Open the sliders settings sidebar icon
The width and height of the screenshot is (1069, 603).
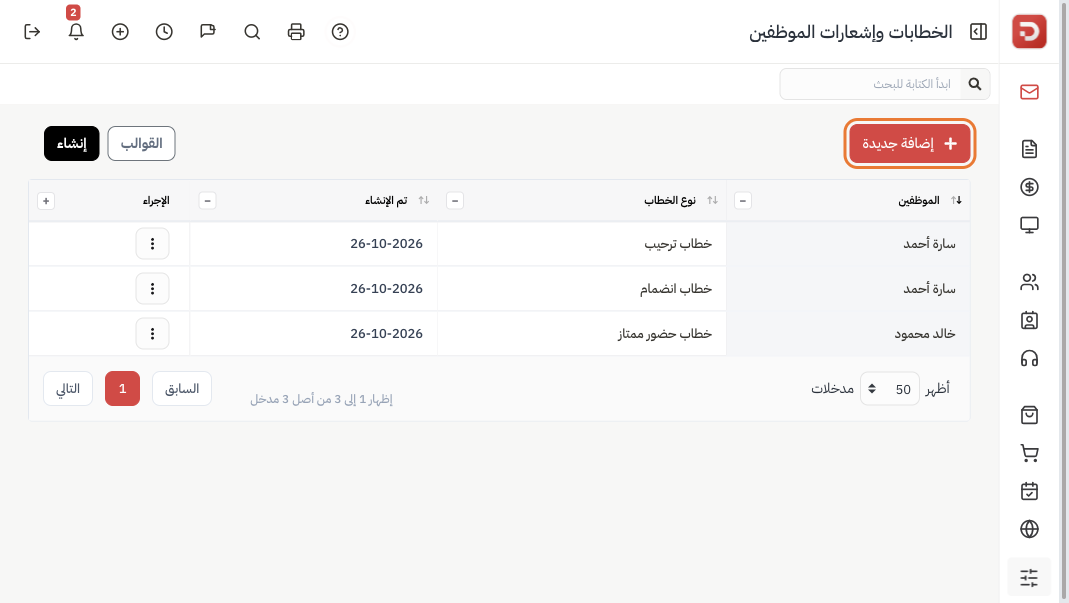pos(1029,578)
